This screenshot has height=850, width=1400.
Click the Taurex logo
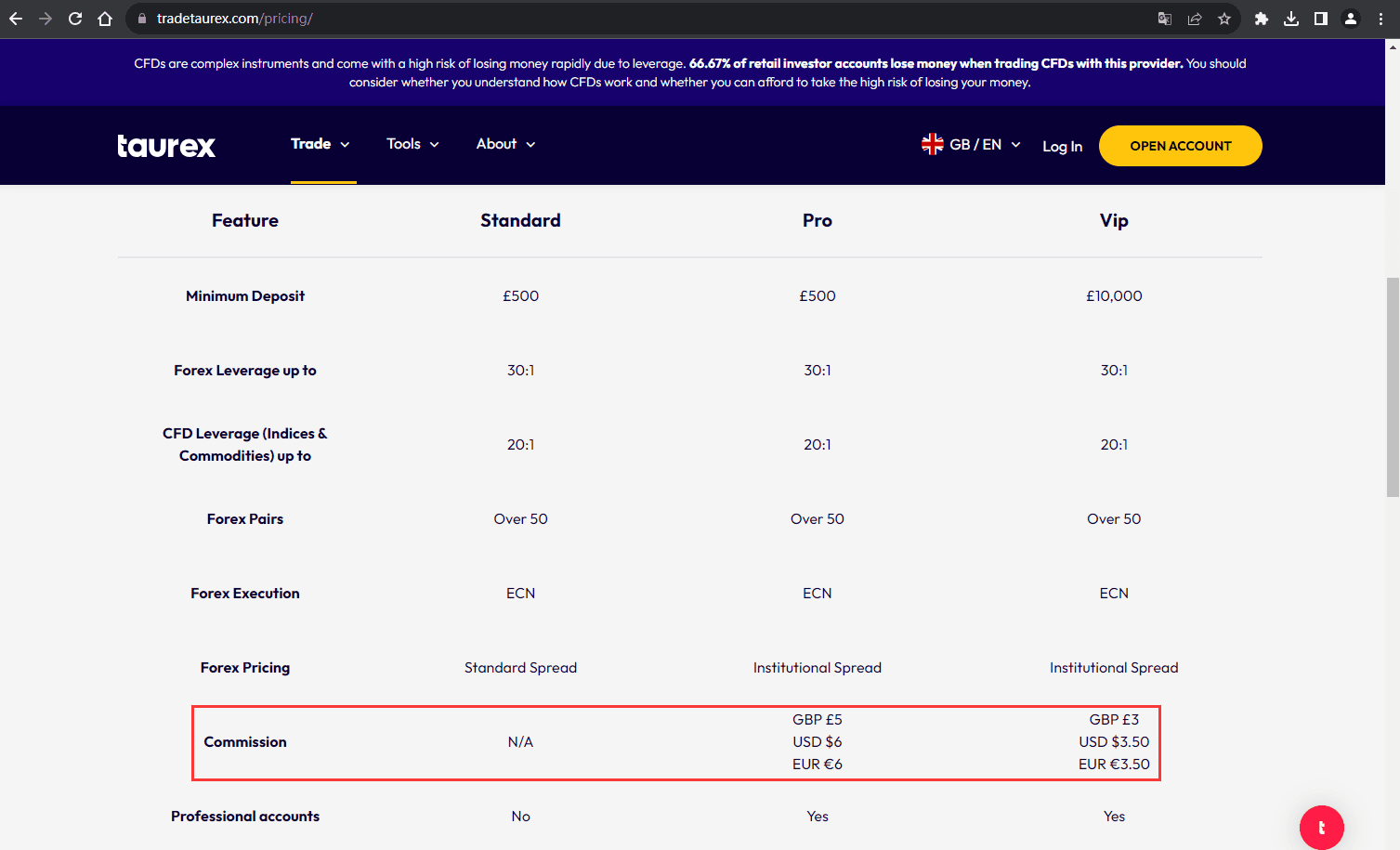(x=166, y=146)
